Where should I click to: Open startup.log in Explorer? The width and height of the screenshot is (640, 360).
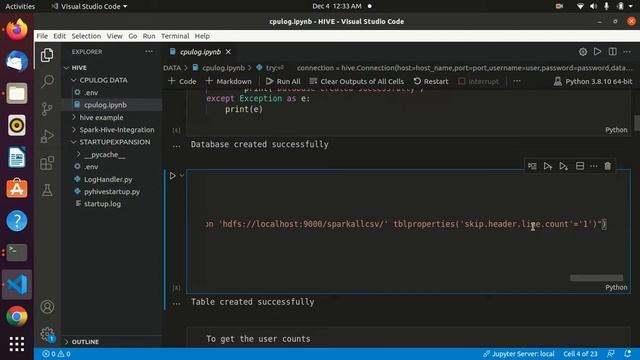[x=102, y=204]
